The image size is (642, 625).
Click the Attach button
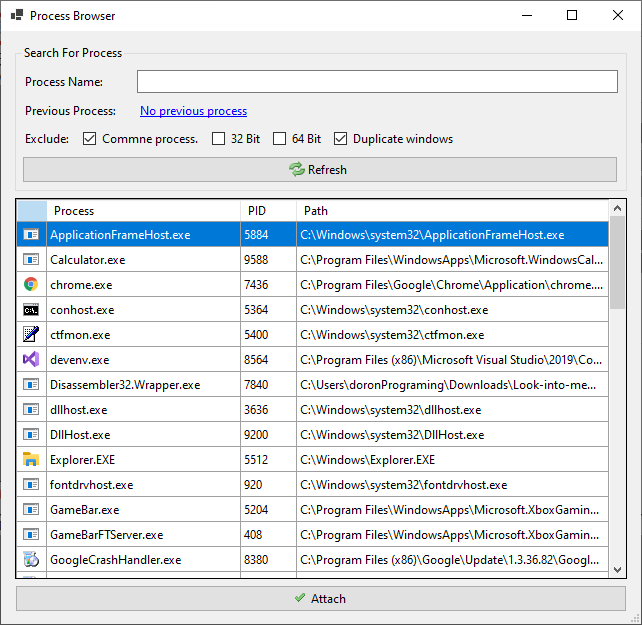click(321, 598)
